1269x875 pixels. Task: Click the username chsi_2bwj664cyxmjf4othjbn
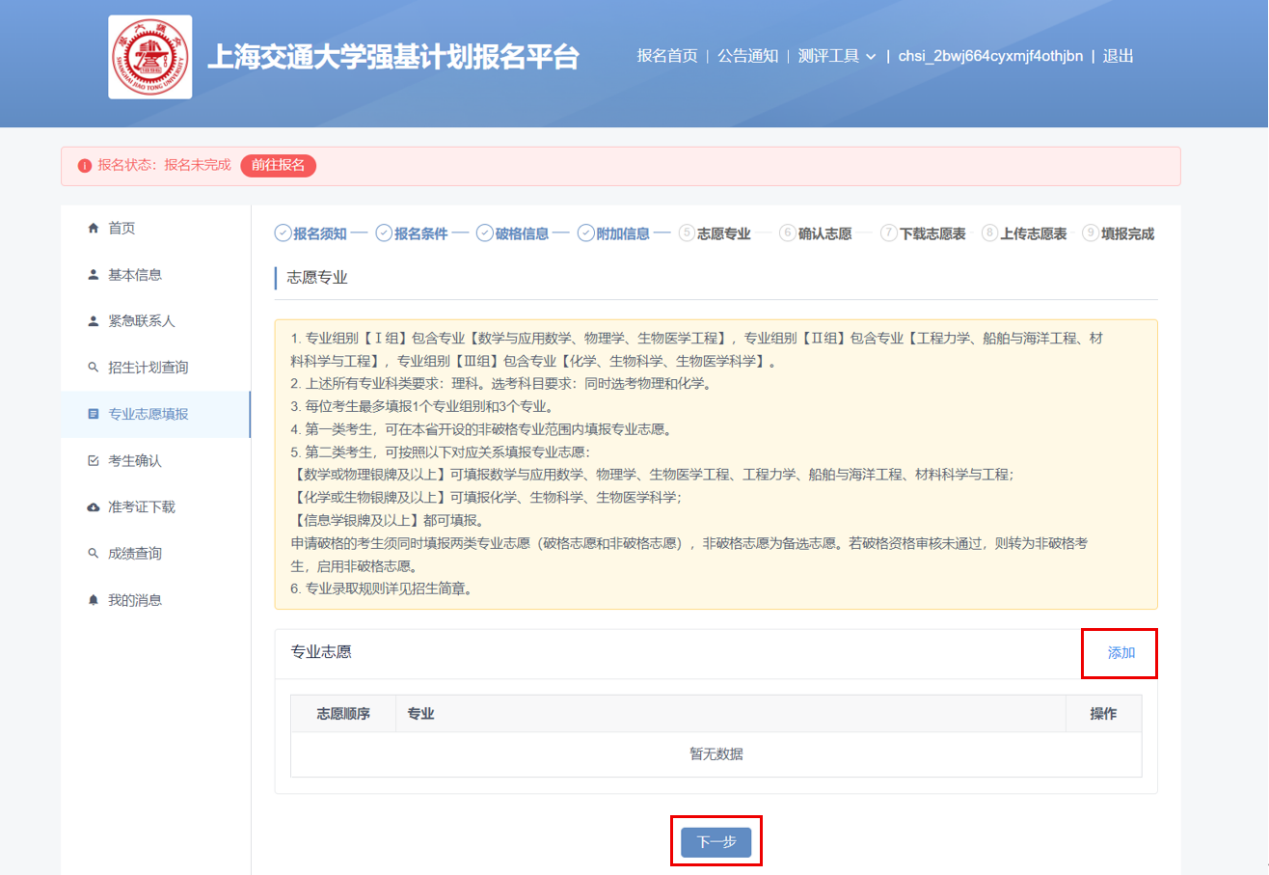tap(990, 56)
